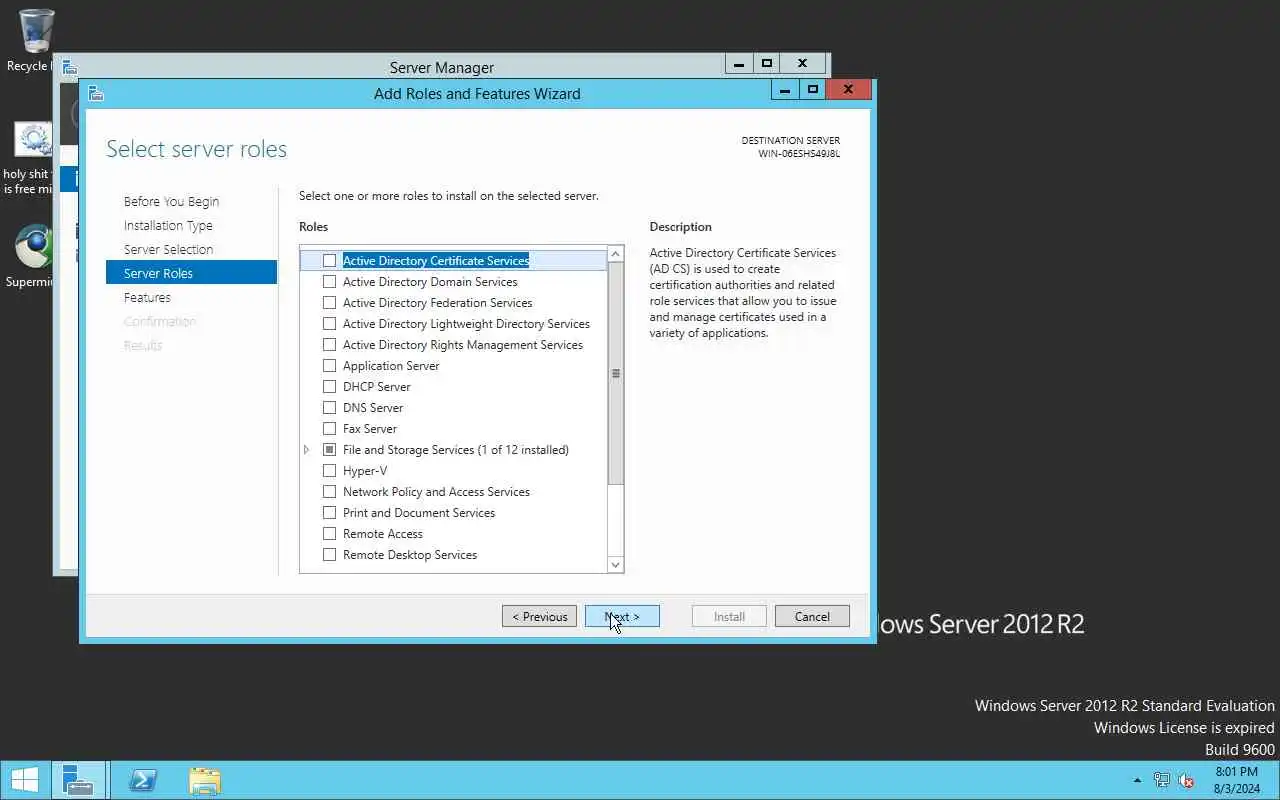Check Remote Desktop Services role
Viewport: 1280px width, 800px height.
pos(329,554)
